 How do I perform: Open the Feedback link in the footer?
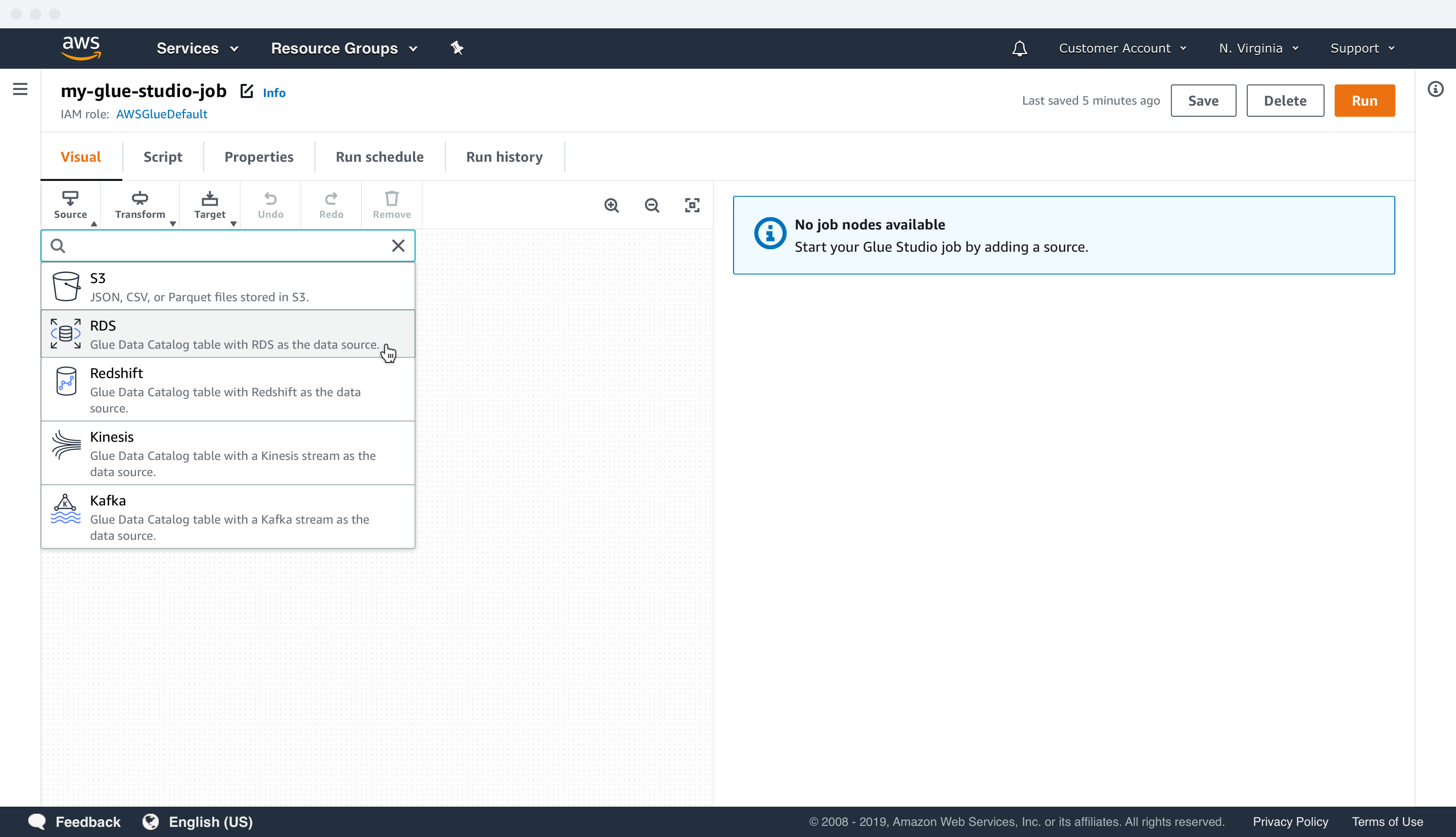pyautogui.click(x=75, y=822)
